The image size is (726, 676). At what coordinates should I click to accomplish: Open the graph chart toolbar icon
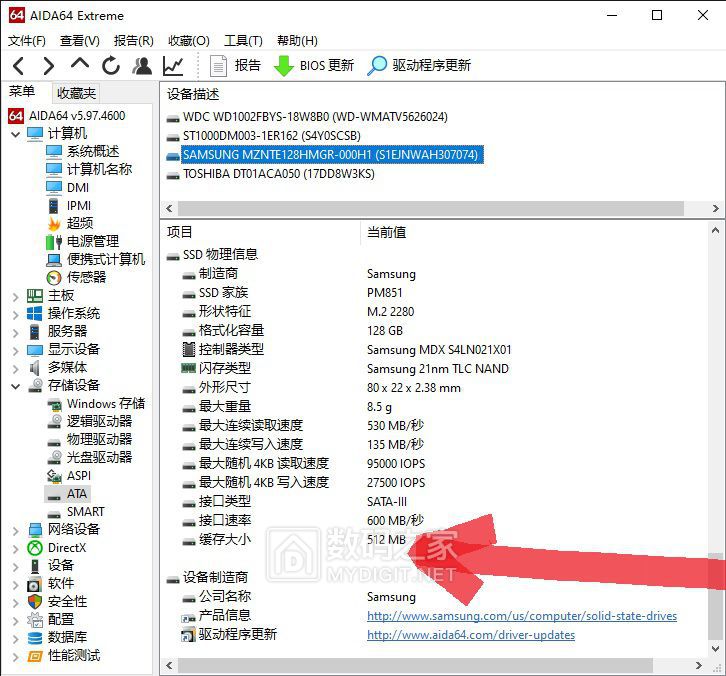click(173, 66)
